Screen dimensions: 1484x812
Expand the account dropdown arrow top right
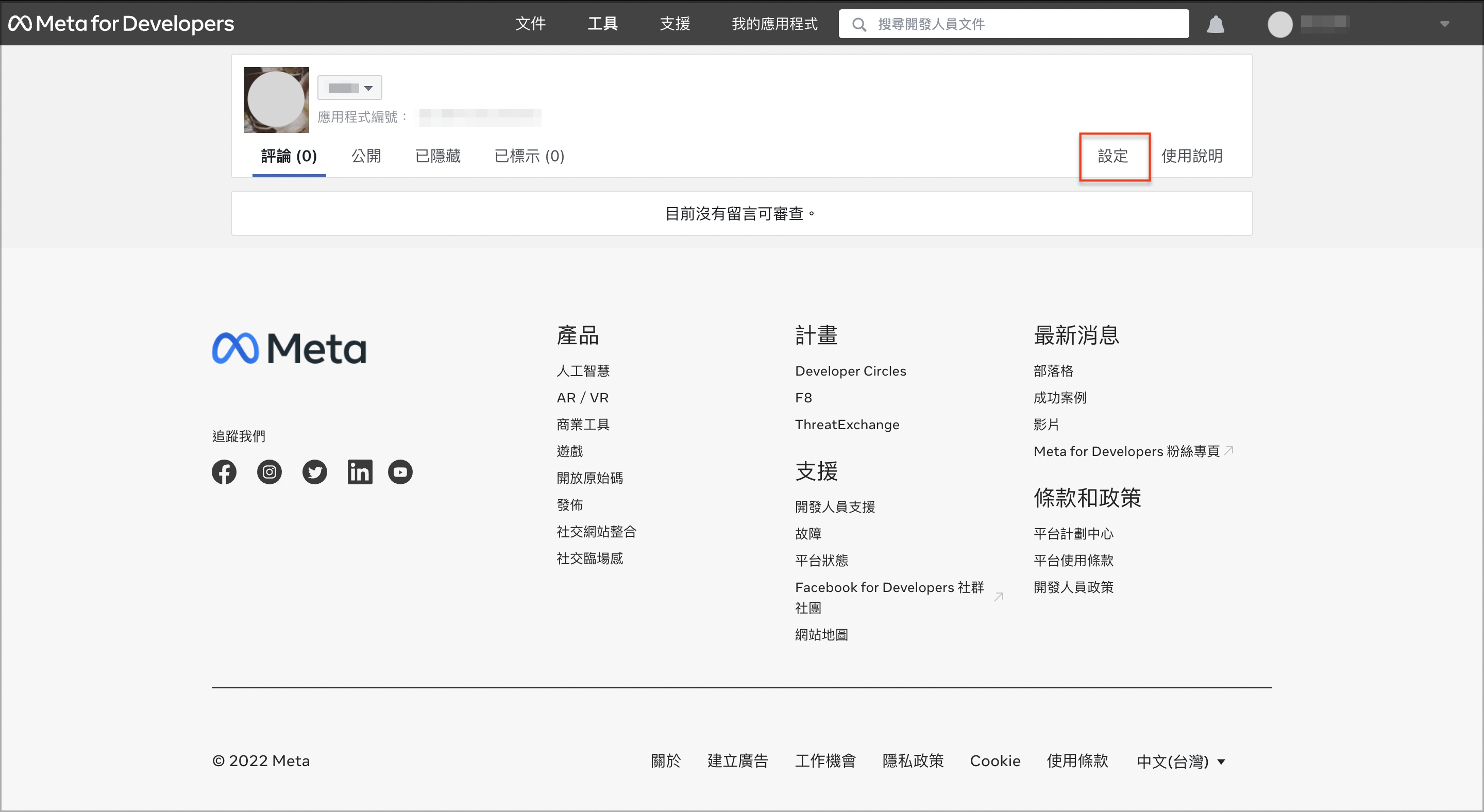tap(1444, 24)
